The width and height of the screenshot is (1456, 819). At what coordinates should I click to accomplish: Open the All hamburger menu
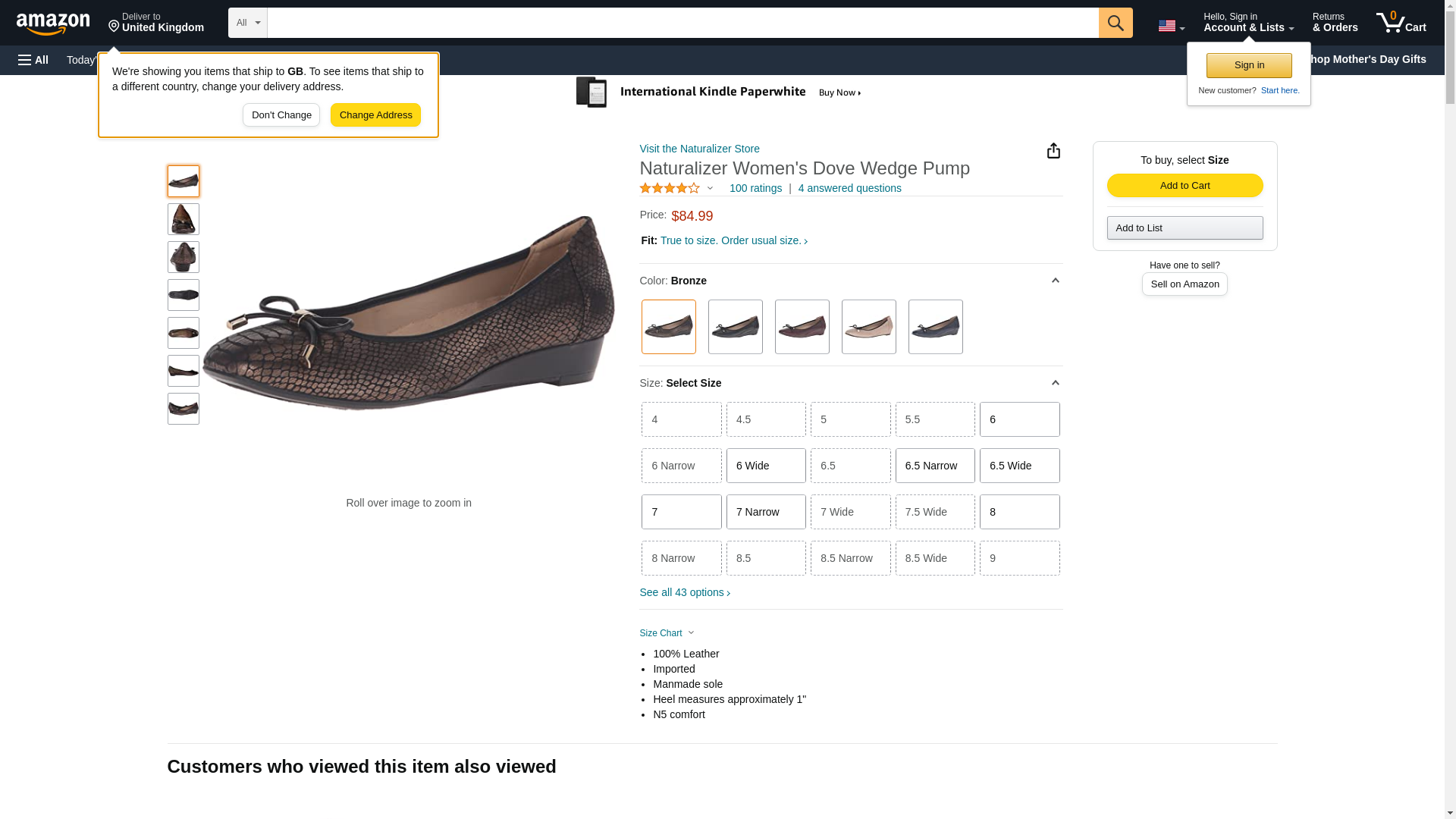33,60
